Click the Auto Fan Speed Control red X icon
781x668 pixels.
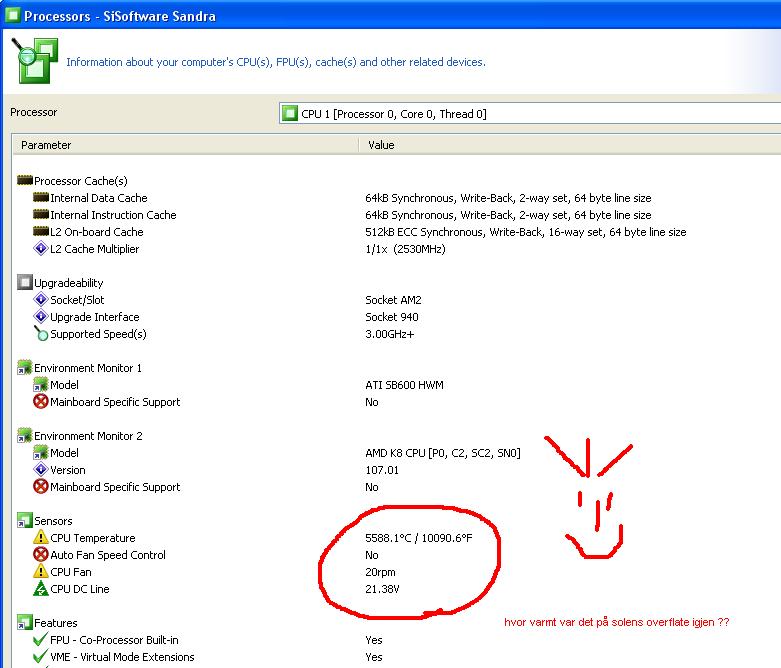pos(40,554)
